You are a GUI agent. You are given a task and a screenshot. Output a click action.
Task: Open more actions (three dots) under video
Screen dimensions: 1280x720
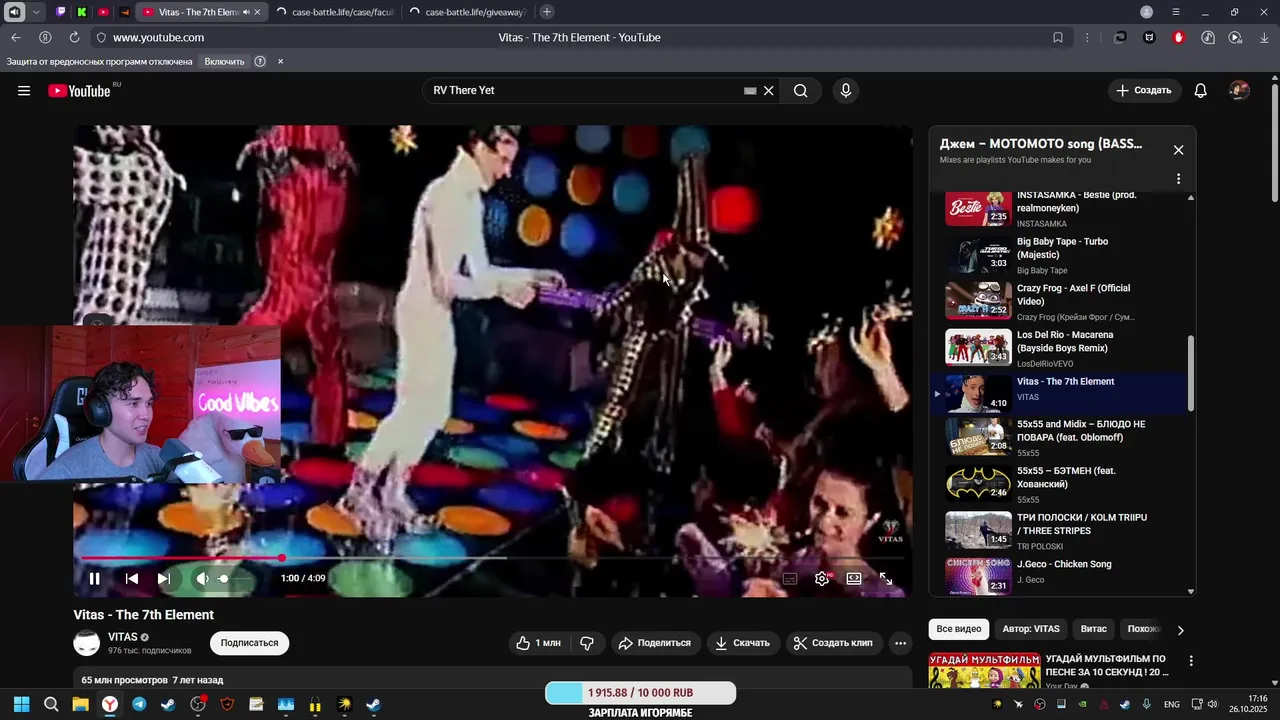point(900,643)
